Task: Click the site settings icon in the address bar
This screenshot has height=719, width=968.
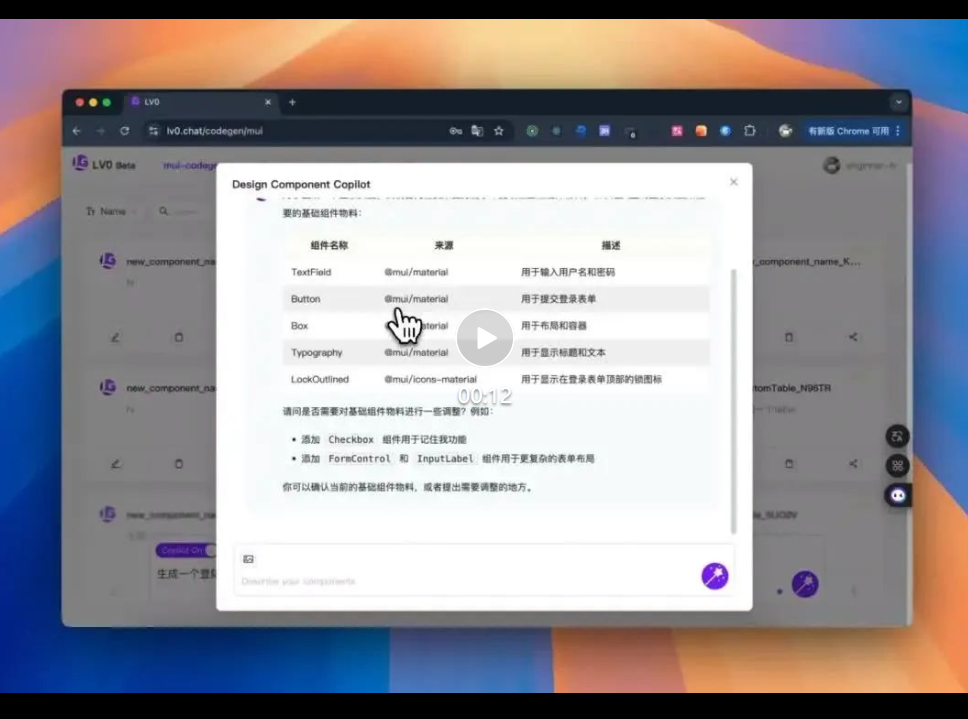Action: point(154,131)
